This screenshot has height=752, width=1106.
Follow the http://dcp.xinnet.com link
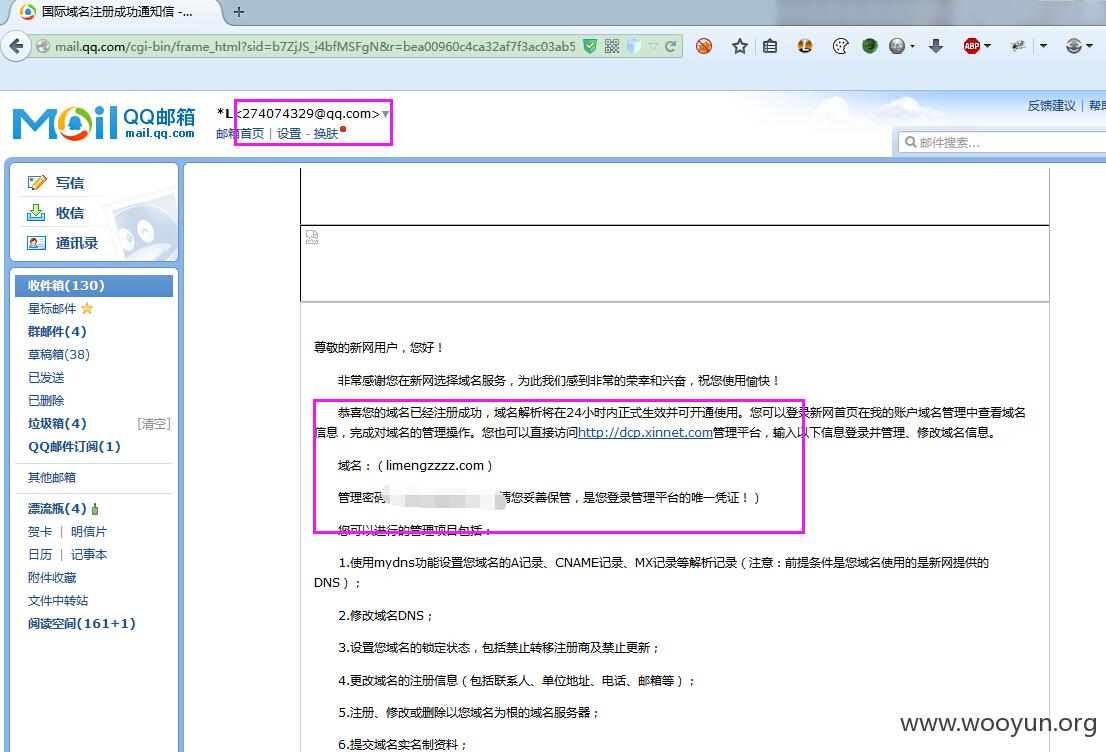[x=645, y=432]
